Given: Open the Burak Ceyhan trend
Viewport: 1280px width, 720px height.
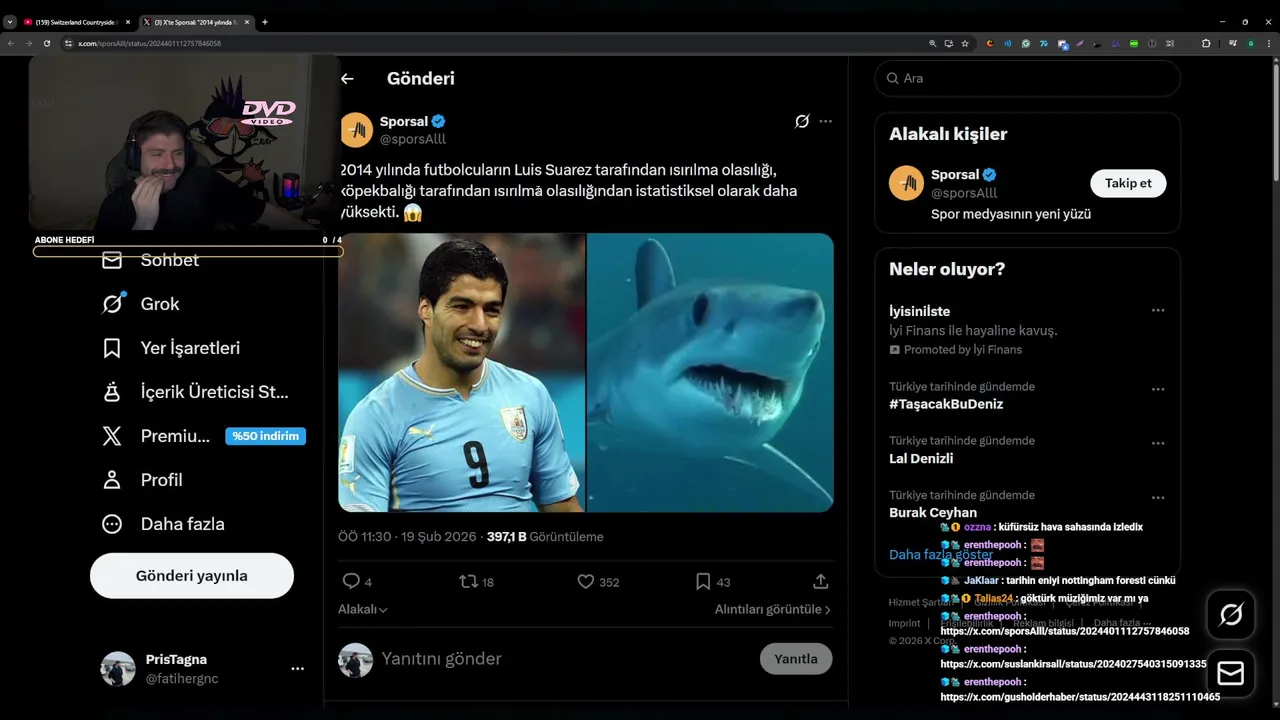Looking at the screenshot, I should 933,512.
